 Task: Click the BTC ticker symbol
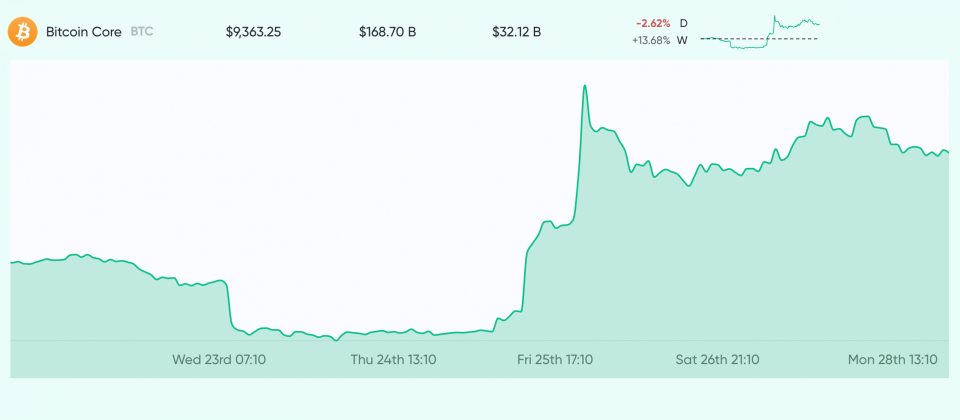coord(142,32)
